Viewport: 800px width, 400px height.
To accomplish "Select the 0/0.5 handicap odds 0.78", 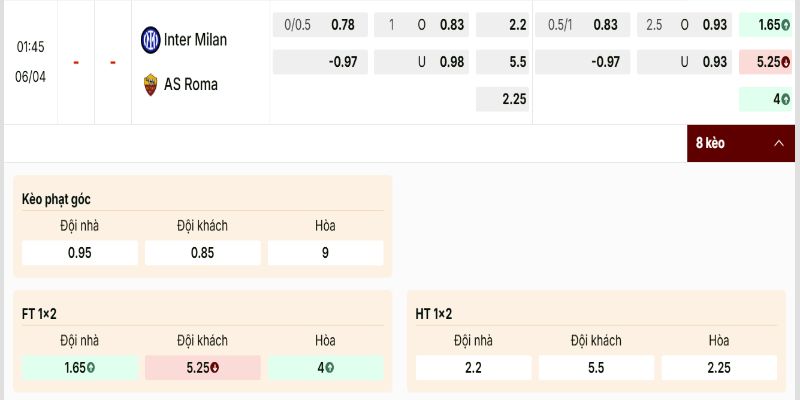I will pos(320,24).
